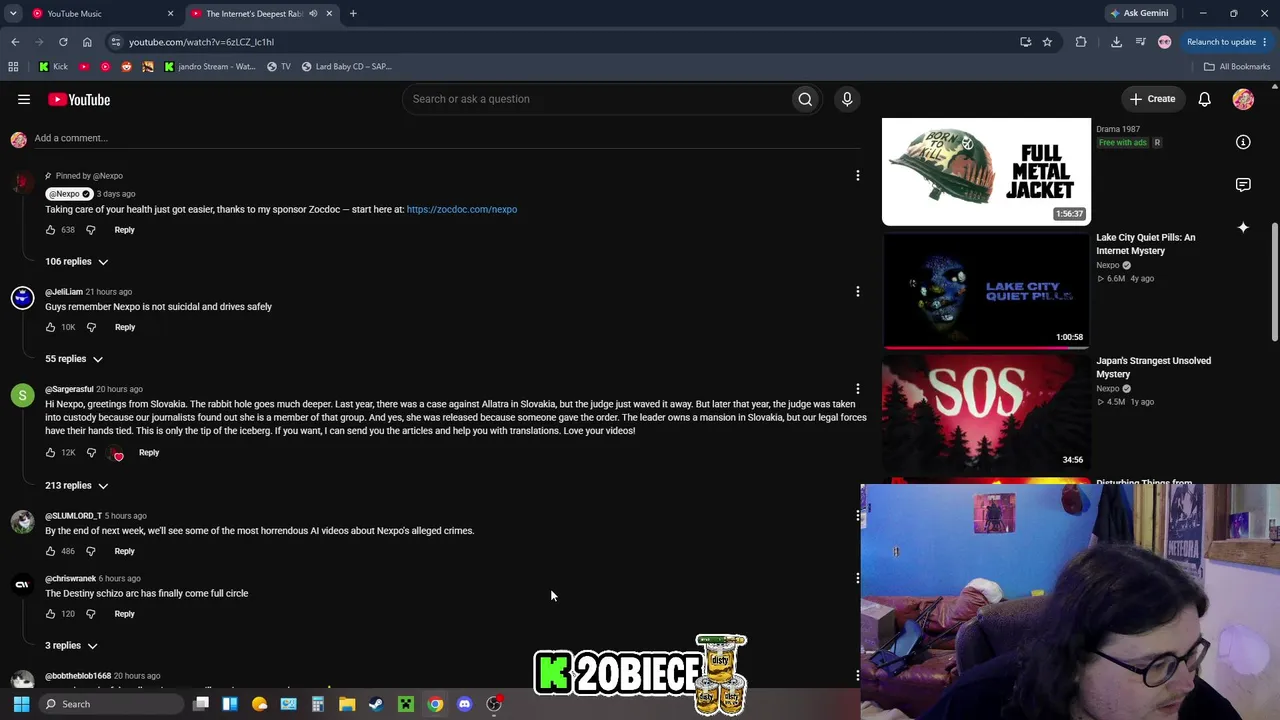Viewport: 1280px width, 720px height.
Task: Open more options for @JeliLiam comment
Action: (x=857, y=292)
